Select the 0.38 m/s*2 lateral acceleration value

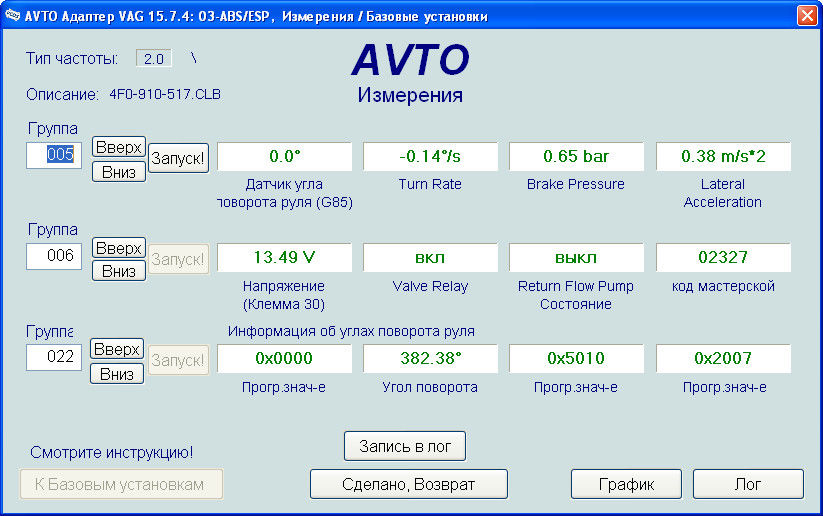pos(723,156)
